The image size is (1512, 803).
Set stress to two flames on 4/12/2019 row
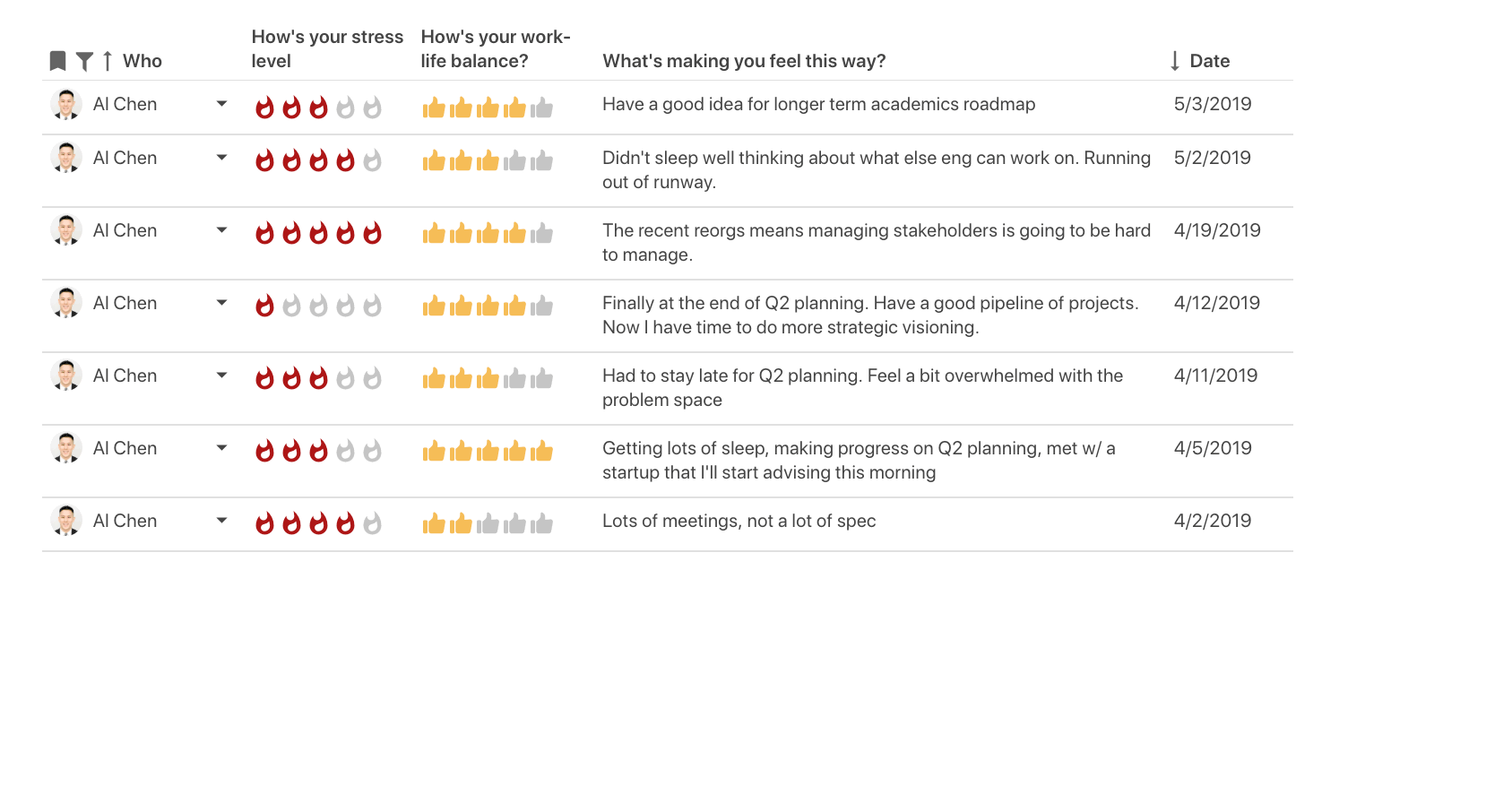(291, 307)
